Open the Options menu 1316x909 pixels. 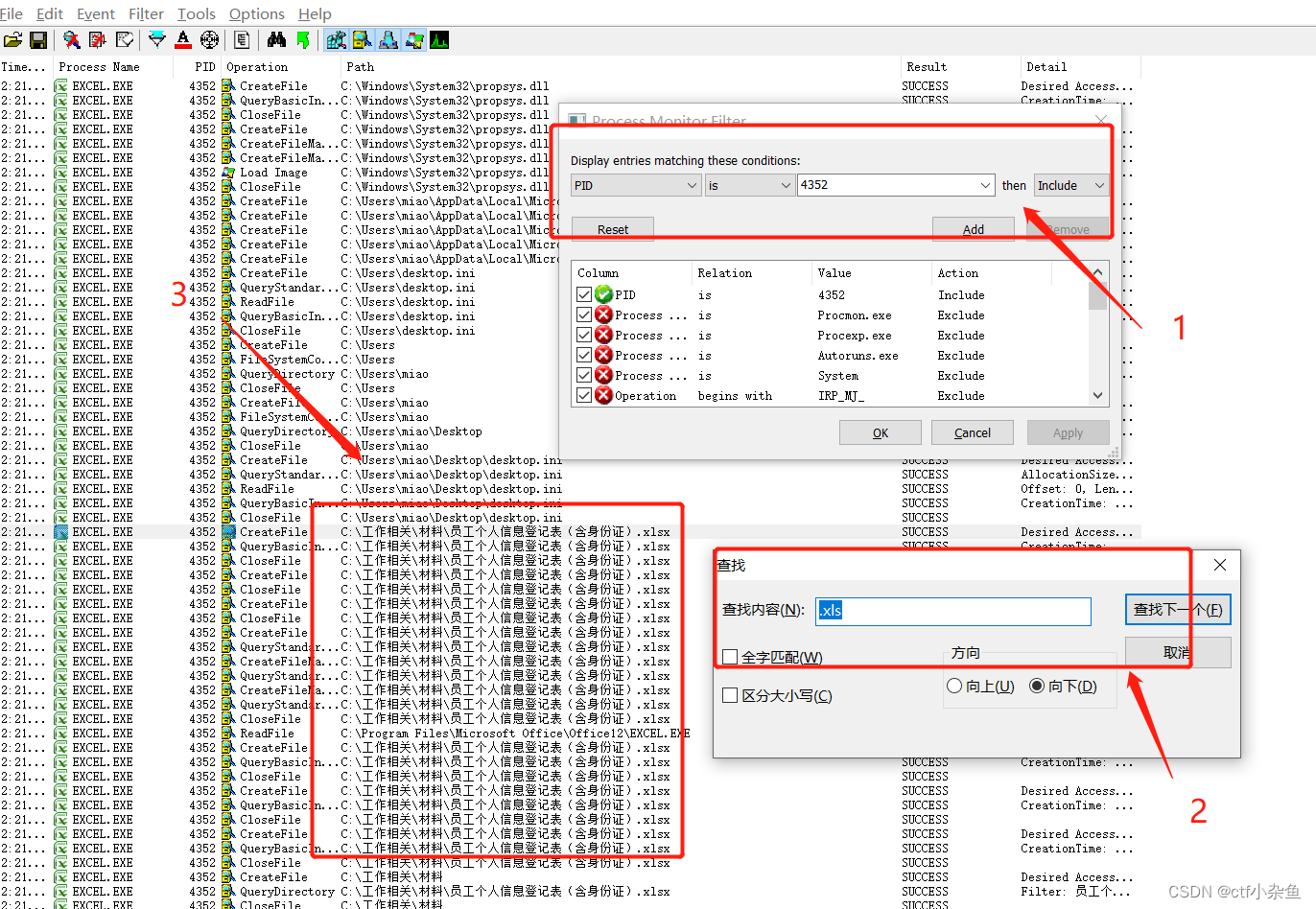coord(256,13)
